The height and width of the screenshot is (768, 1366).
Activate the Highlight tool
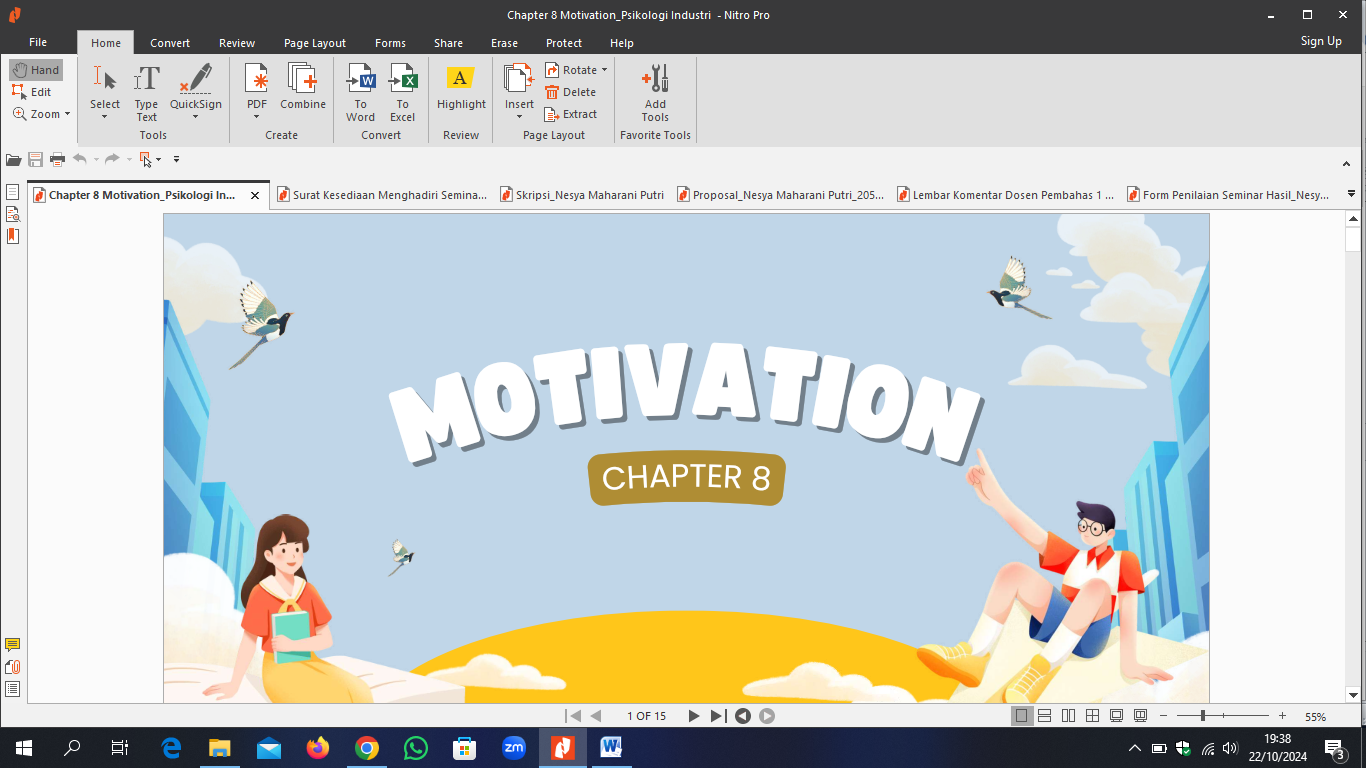(461, 88)
